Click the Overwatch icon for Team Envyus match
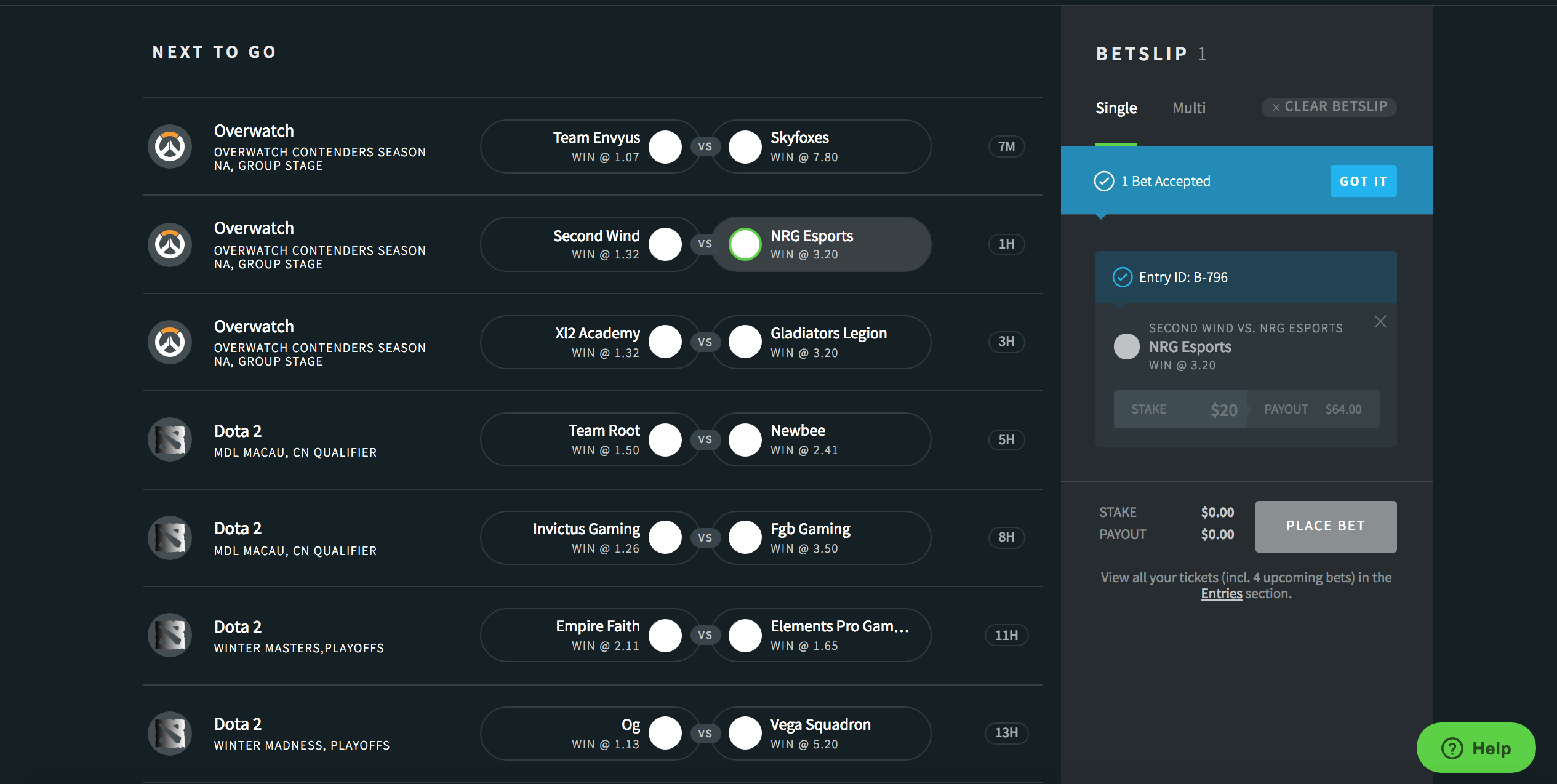Image resolution: width=1557 pixels, height=784 pixels. [170, 146]
